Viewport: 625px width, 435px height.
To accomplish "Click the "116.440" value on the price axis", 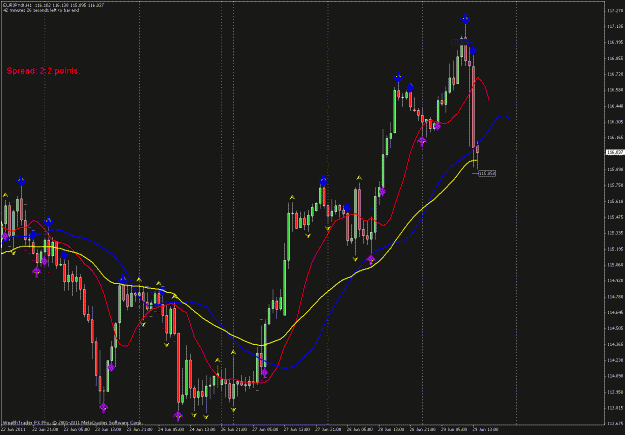I will 614,106.
